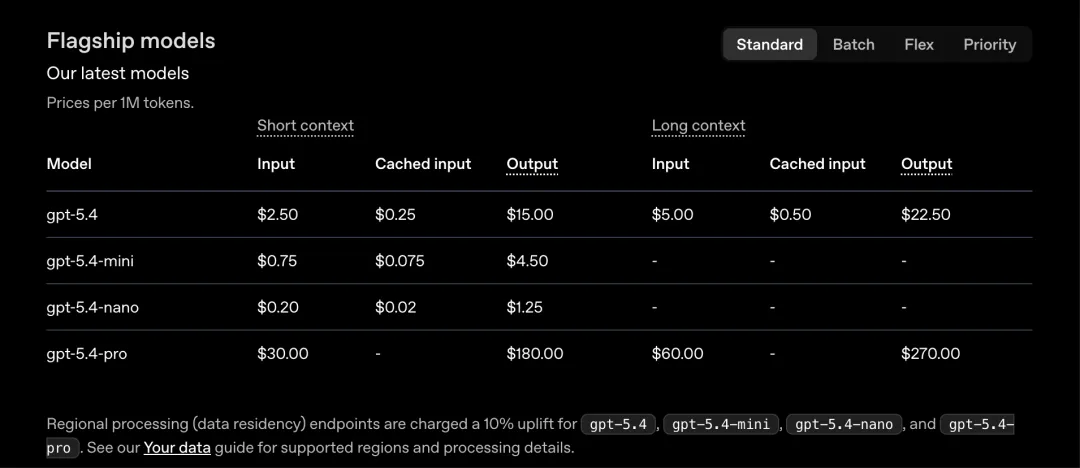Click the $0.075 cached input price
Viewport: 1080px width, 468px height.
point(399,261)
